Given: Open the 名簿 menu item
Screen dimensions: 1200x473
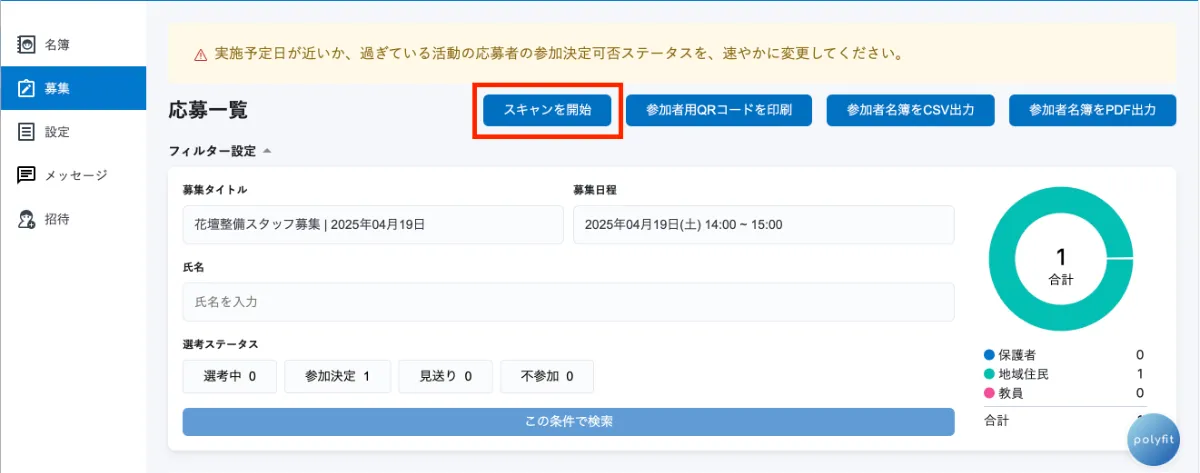Looking at the screenshot, I should [73, 45].
